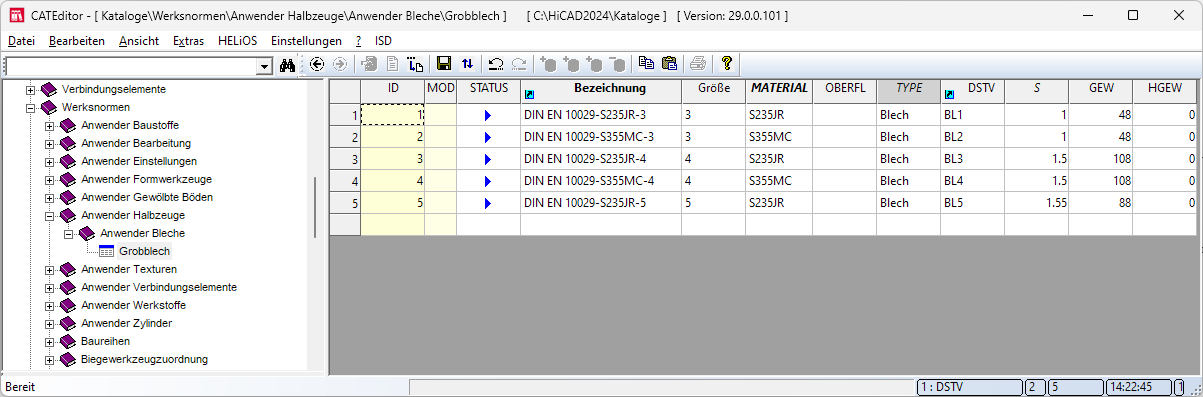
Task: Click cell DIN EN 10029-S355MC-4
Action: click(x=600, y=181)
